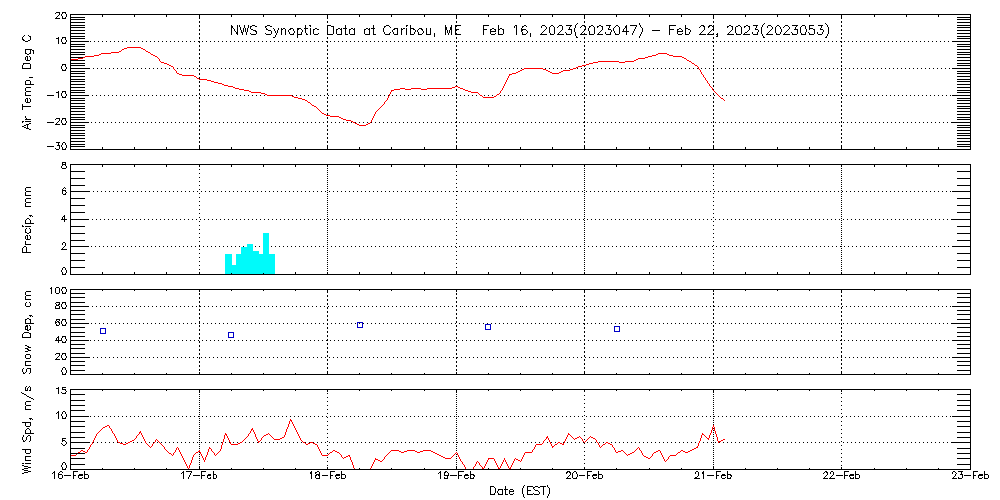This screenshot has height=500, width=1000.
Task: Select the 18-Feb date tick label
Action: pos(328,477)
